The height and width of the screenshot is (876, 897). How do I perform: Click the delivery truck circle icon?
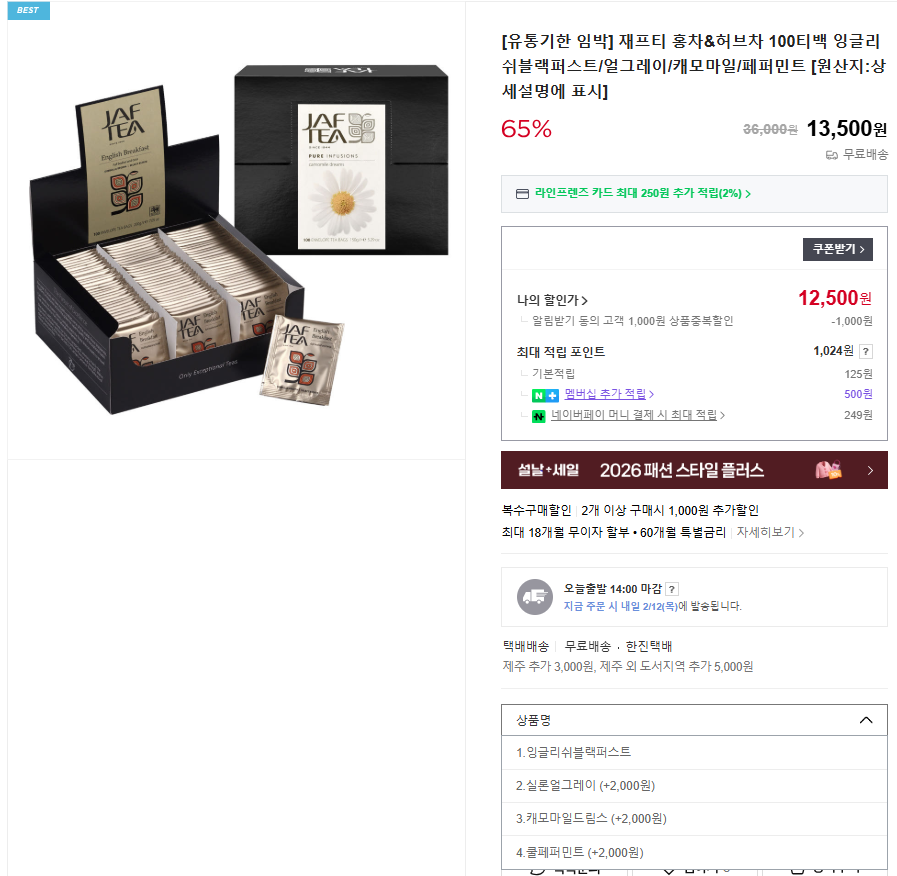click(x=535, y=597)
